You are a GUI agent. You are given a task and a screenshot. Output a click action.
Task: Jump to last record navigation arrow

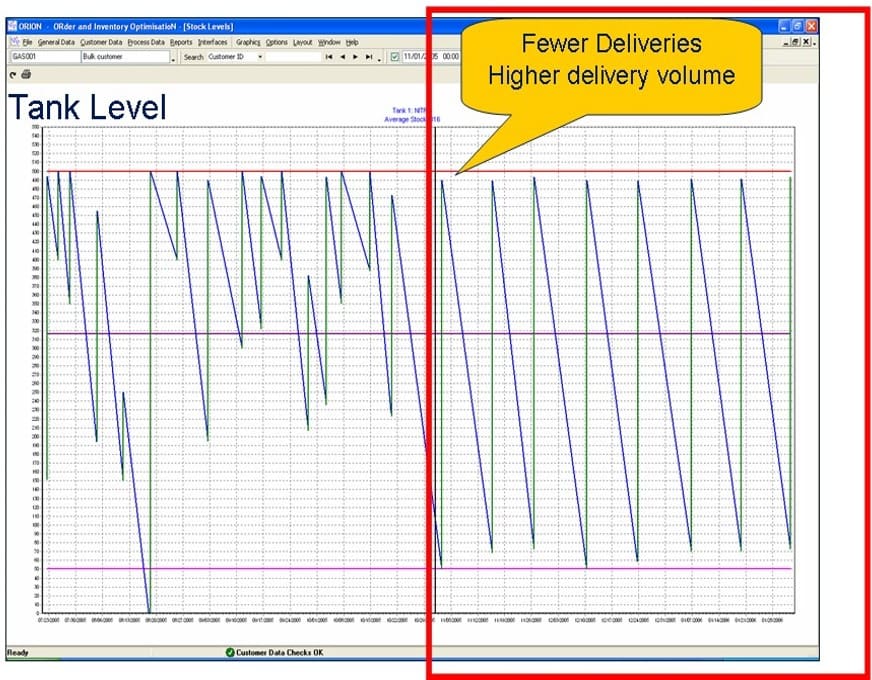click(369, 57)
